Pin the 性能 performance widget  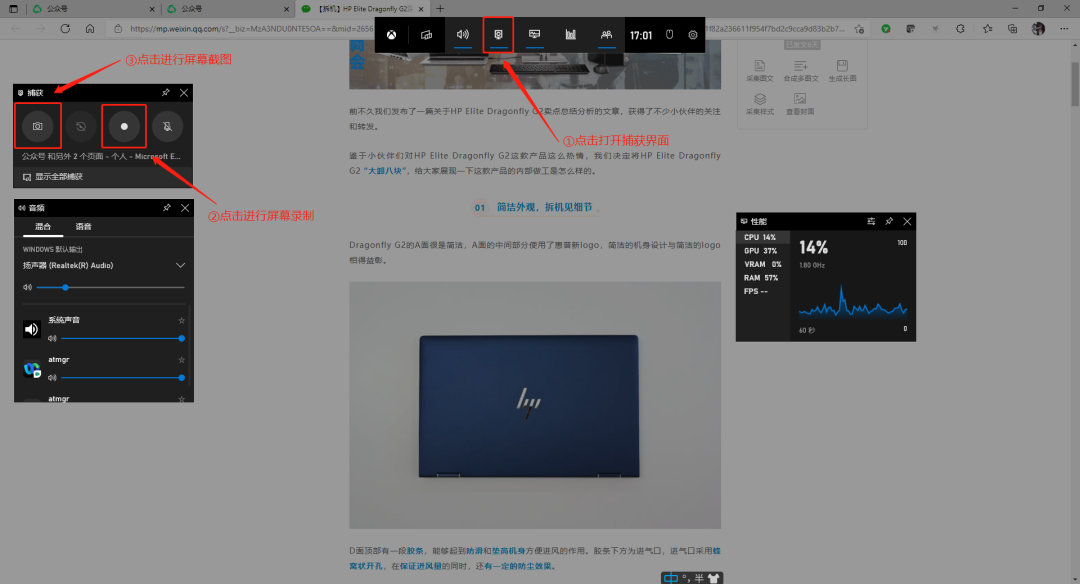click(889, 221)
